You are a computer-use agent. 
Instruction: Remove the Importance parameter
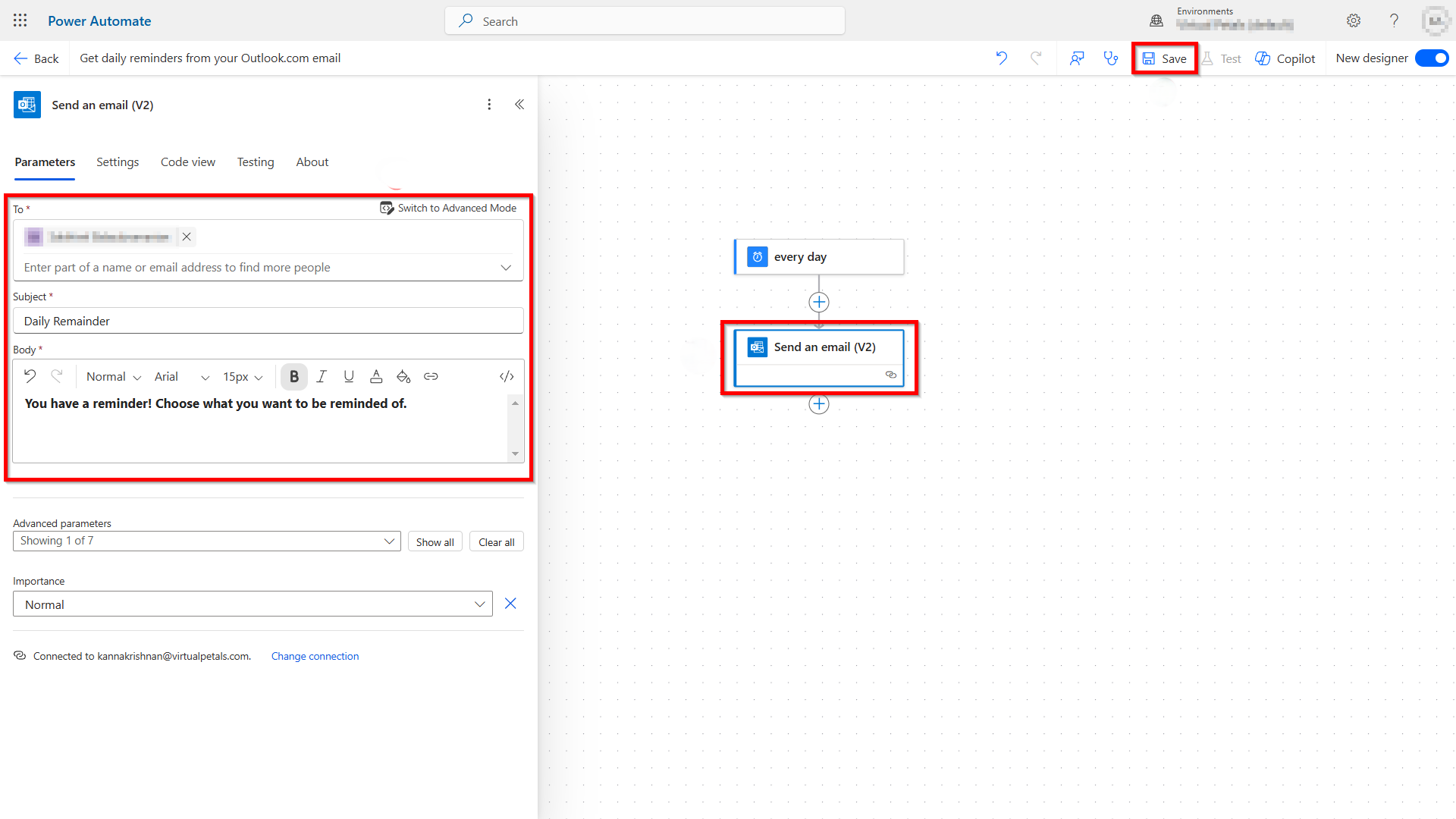pyautogui.click(x=510, y=604)
